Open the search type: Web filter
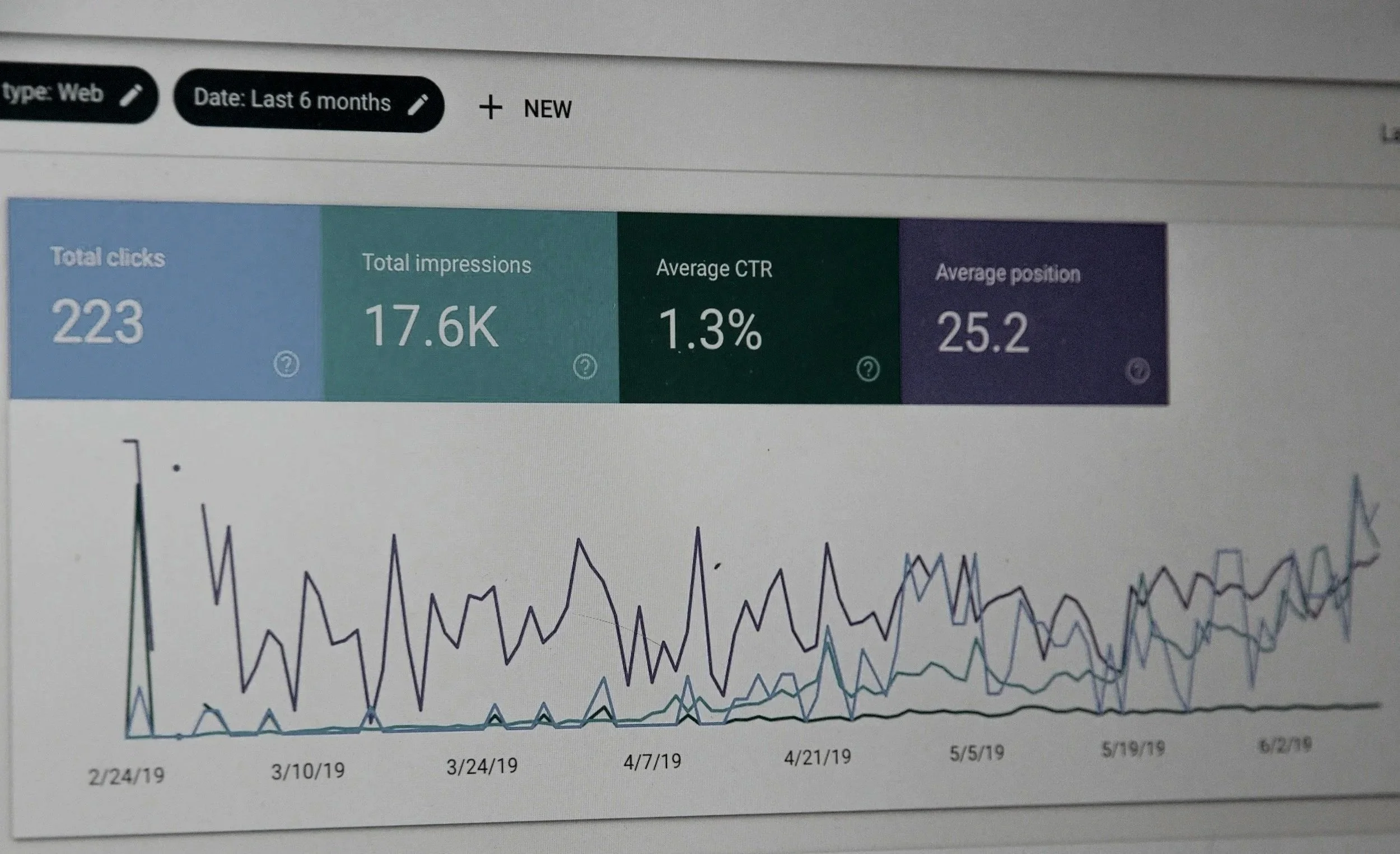This screenshot has width=1400, height=854. pos(54,92)
